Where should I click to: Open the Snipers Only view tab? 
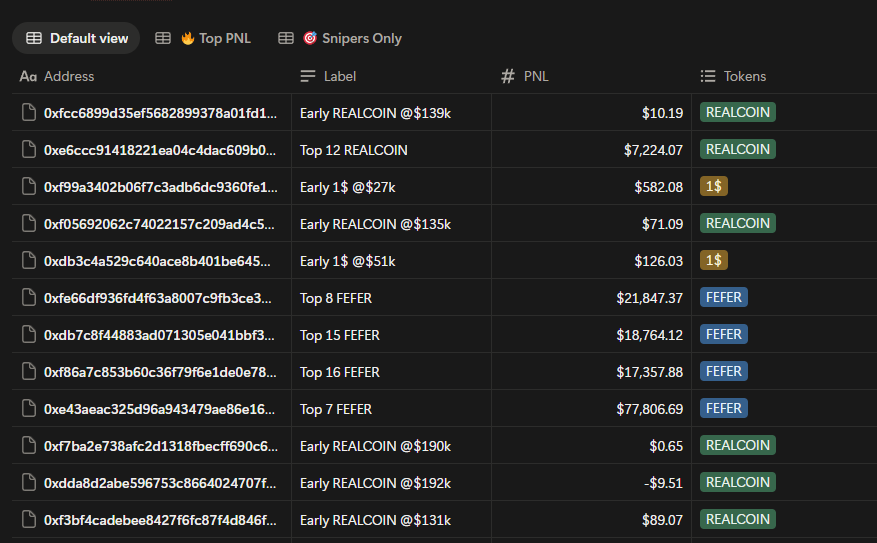[x=341, y=38]
